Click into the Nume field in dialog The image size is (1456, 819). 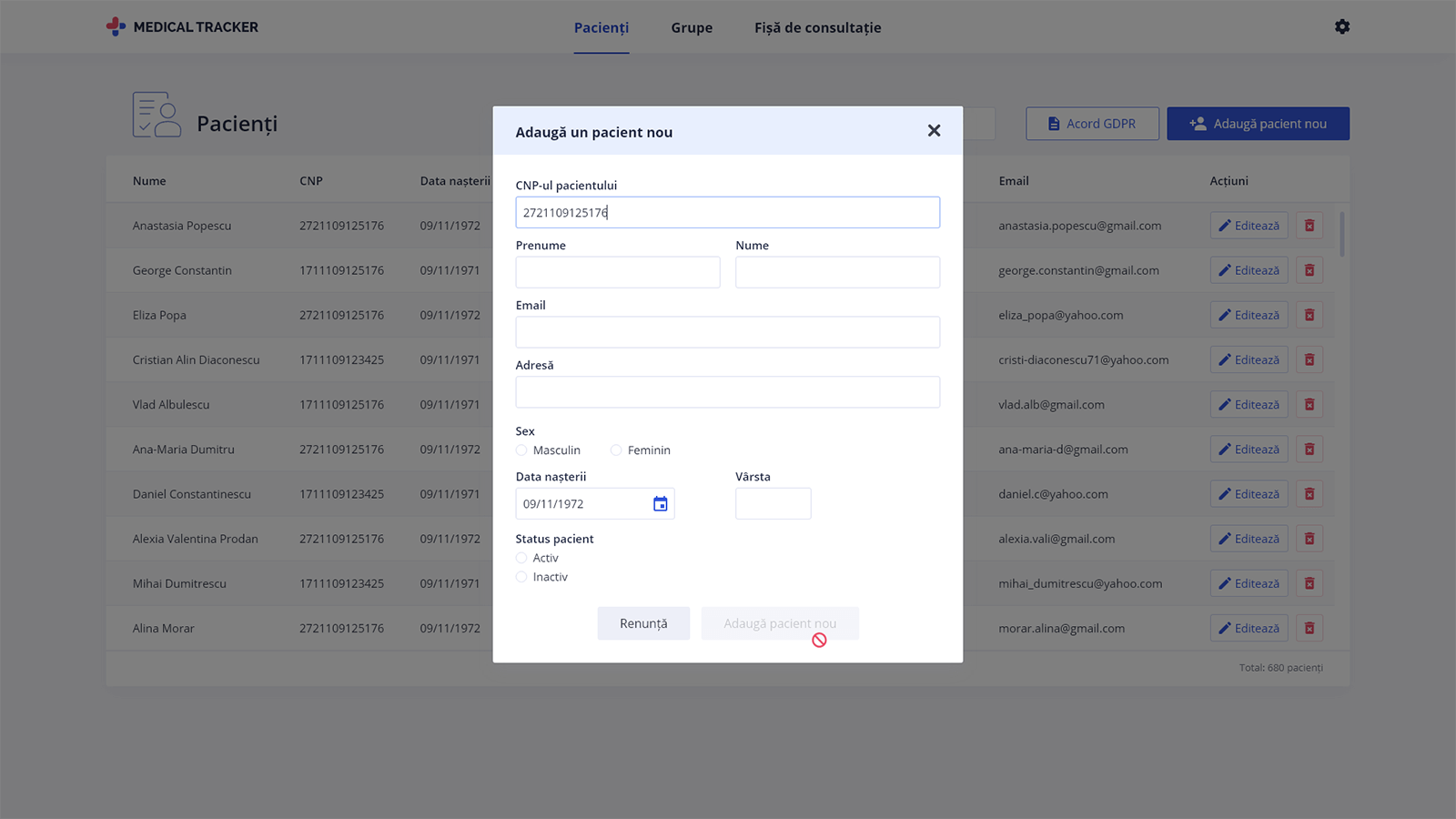pos(837,272)
